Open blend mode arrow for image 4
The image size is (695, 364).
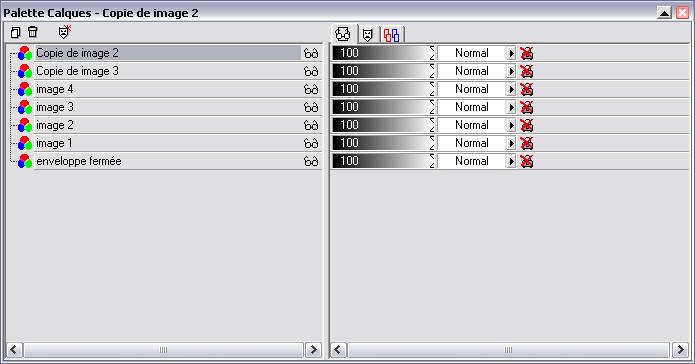pyautogui.click(x=511, y=90)
